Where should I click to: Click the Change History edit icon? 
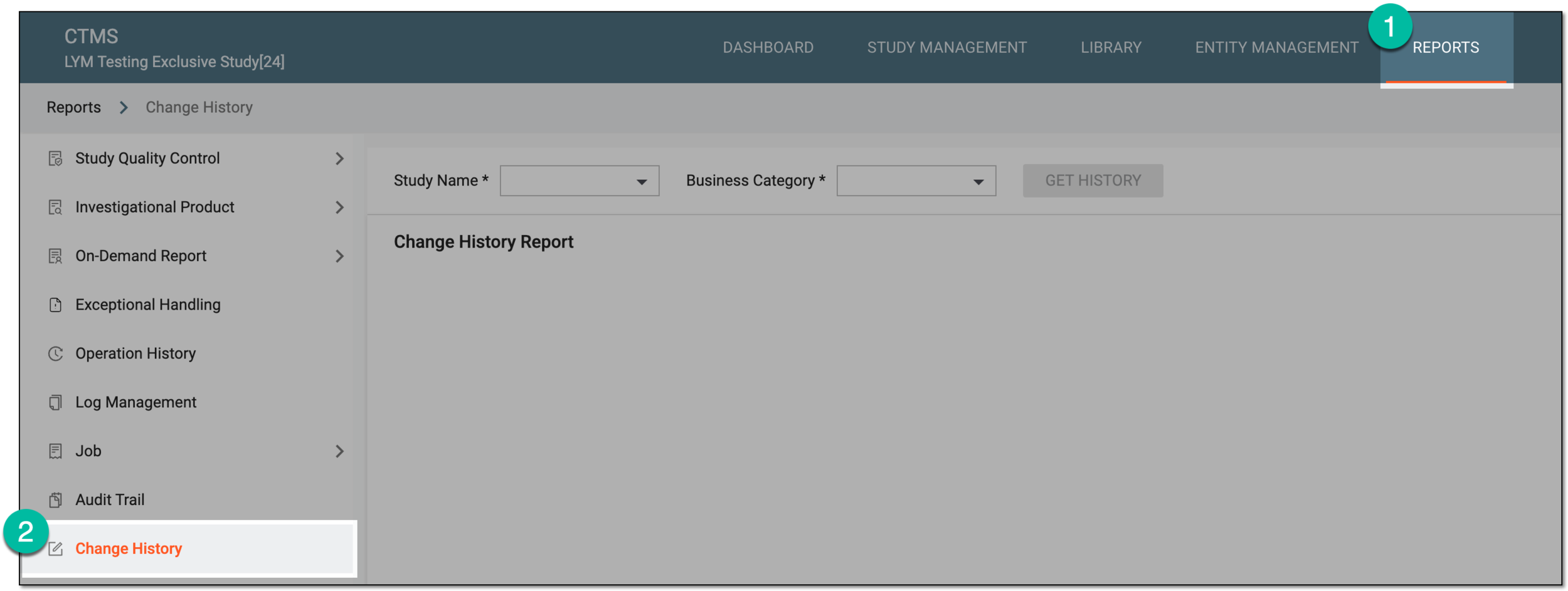[x=55, y=549]
